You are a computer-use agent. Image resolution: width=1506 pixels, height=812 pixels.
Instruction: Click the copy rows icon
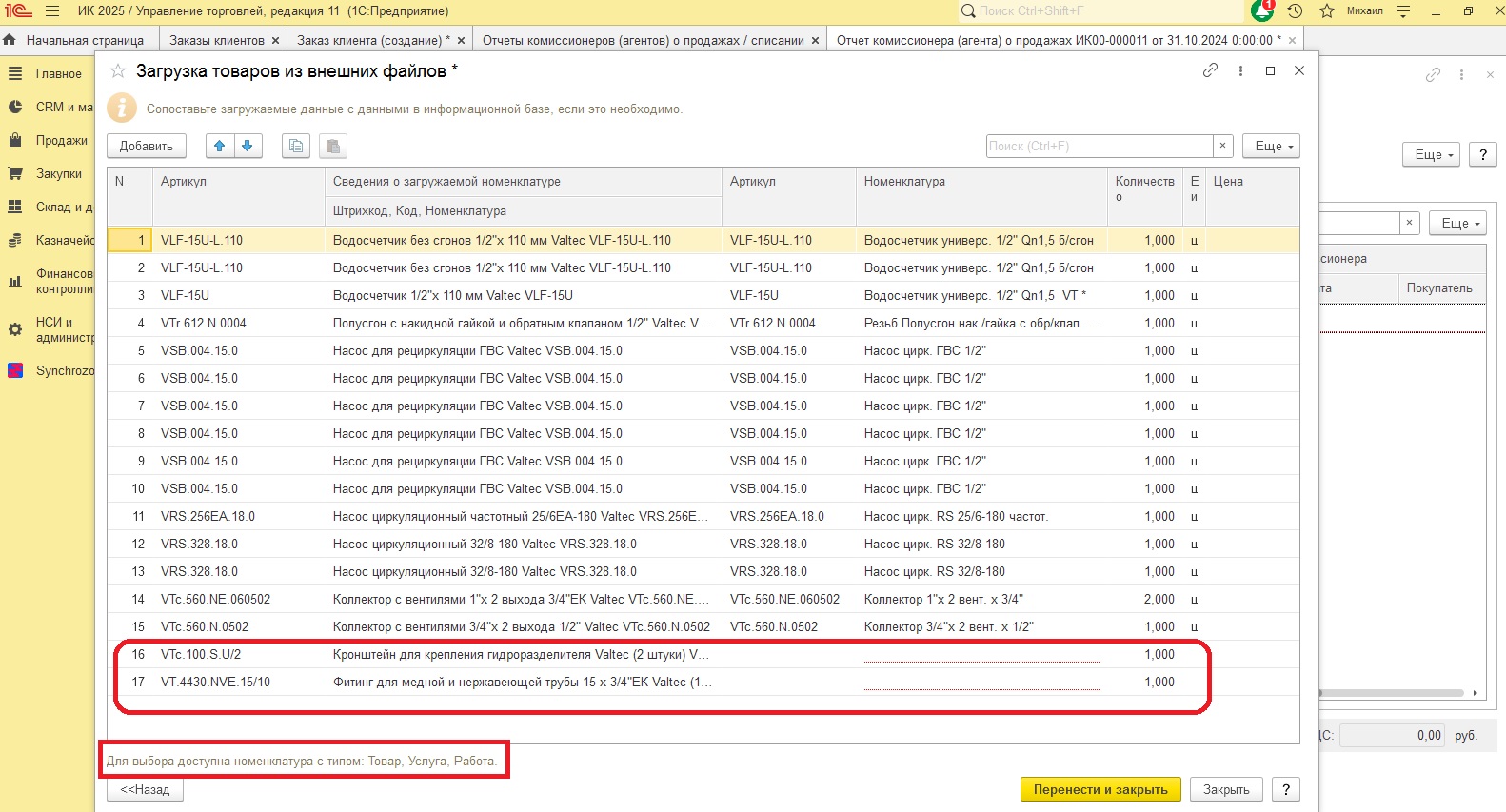click(x=296, y=146)
